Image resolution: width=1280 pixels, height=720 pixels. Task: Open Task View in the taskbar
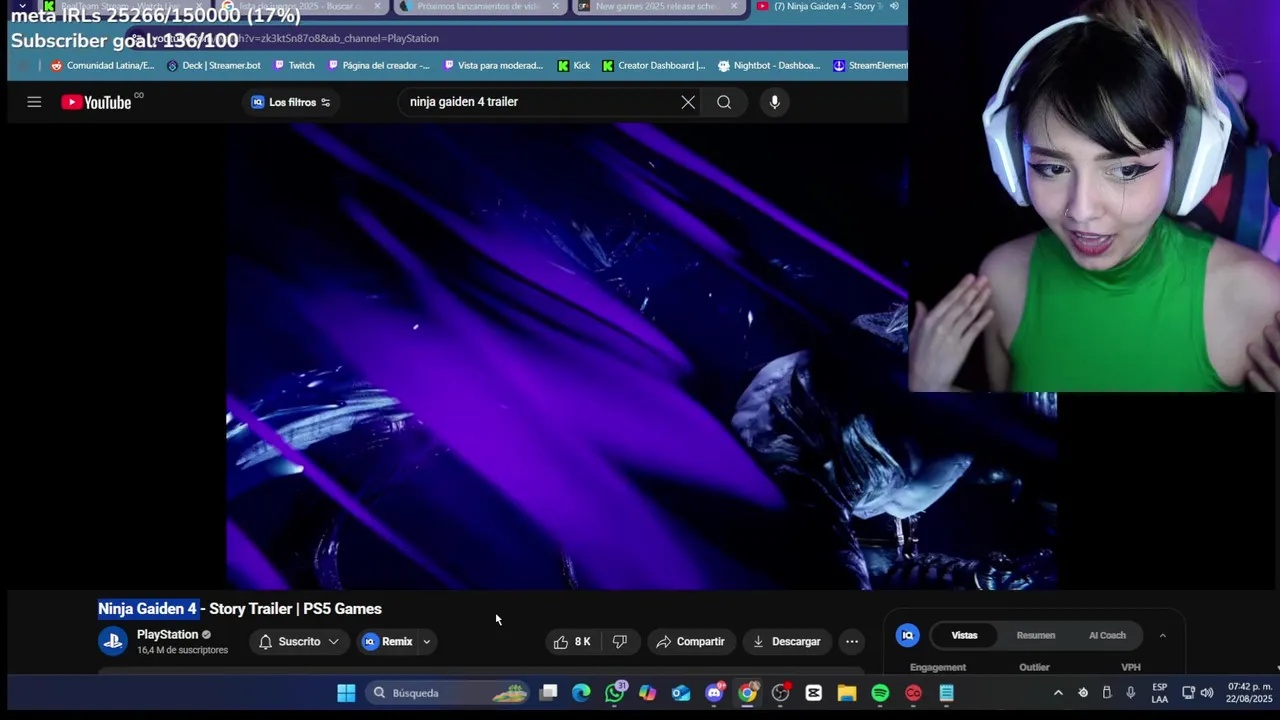pos(548,693)
